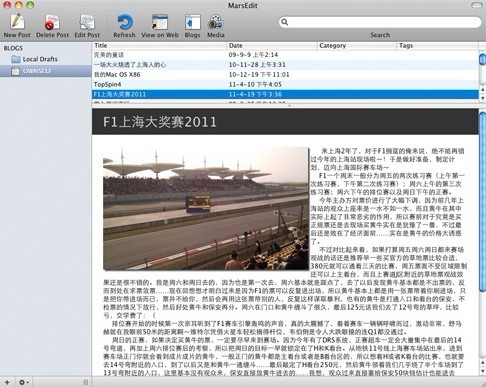This screenshot has width=486, height=387.
Task: Open the gear action menu at bottom left
Action: click(23, 382)
